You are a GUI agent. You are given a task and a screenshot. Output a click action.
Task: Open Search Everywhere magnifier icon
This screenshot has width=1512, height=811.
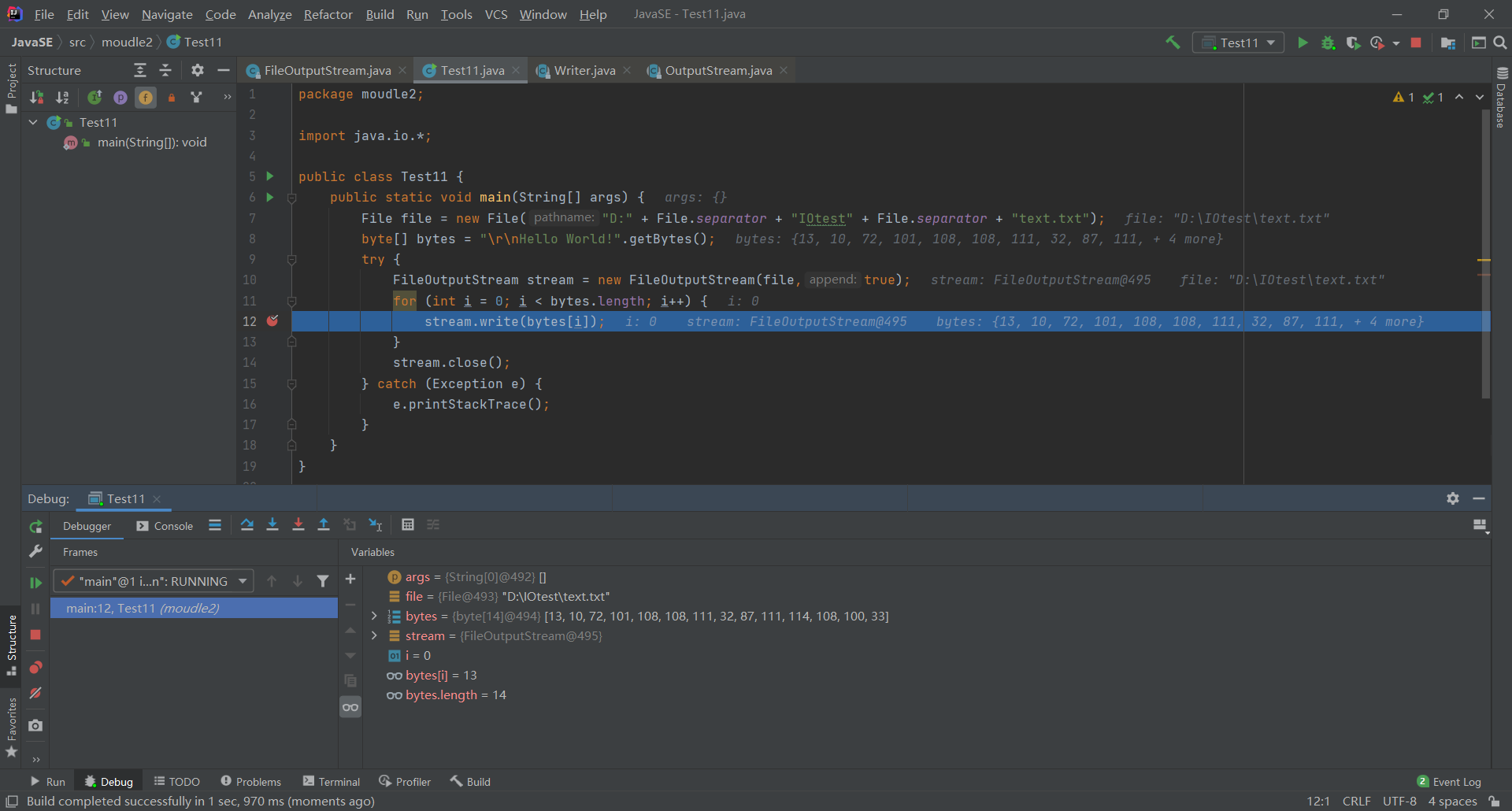(1500, 43)
